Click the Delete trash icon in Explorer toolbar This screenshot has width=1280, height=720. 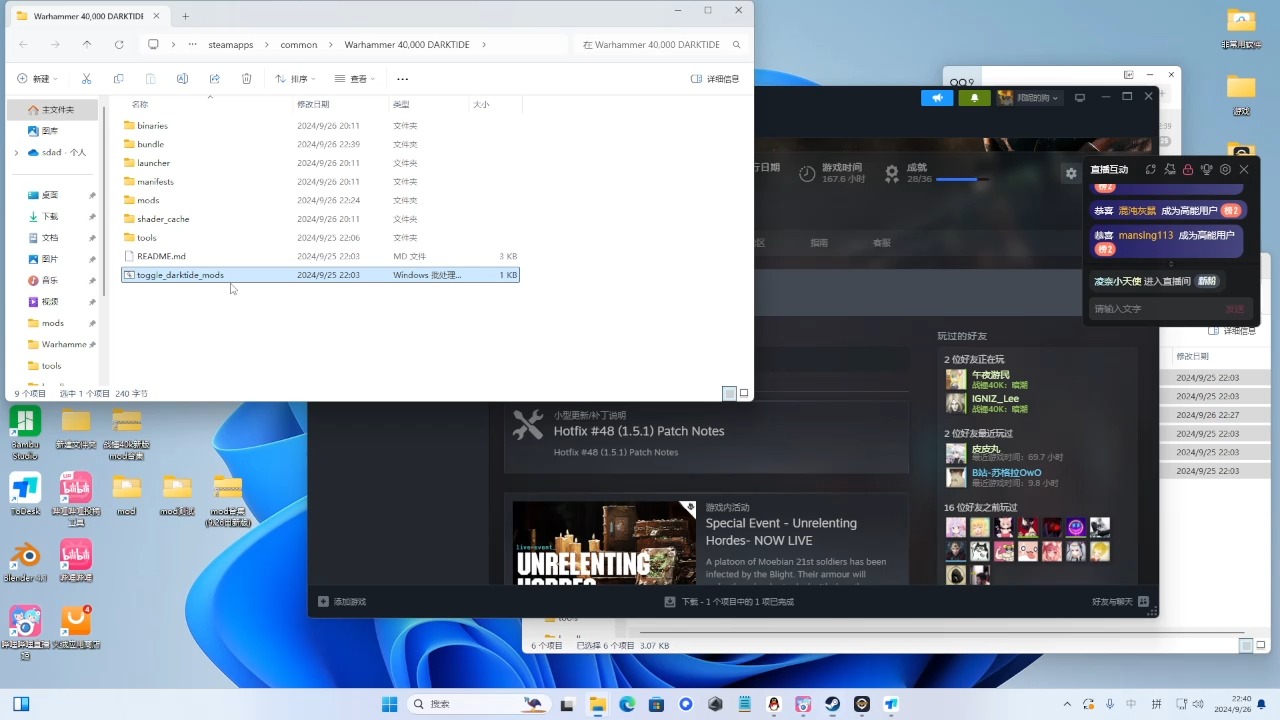coord(247,79)
